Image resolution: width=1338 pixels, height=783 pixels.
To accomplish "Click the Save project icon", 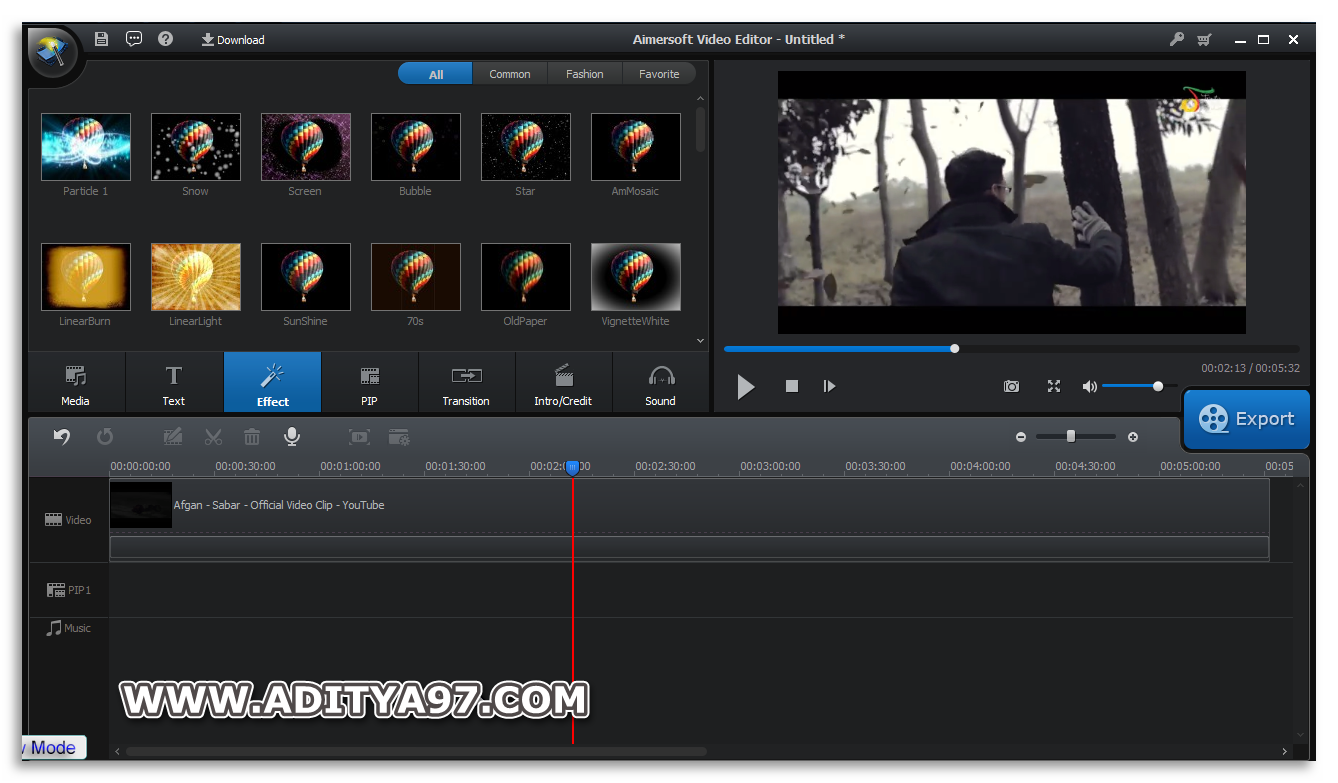I will click(101, 39).
